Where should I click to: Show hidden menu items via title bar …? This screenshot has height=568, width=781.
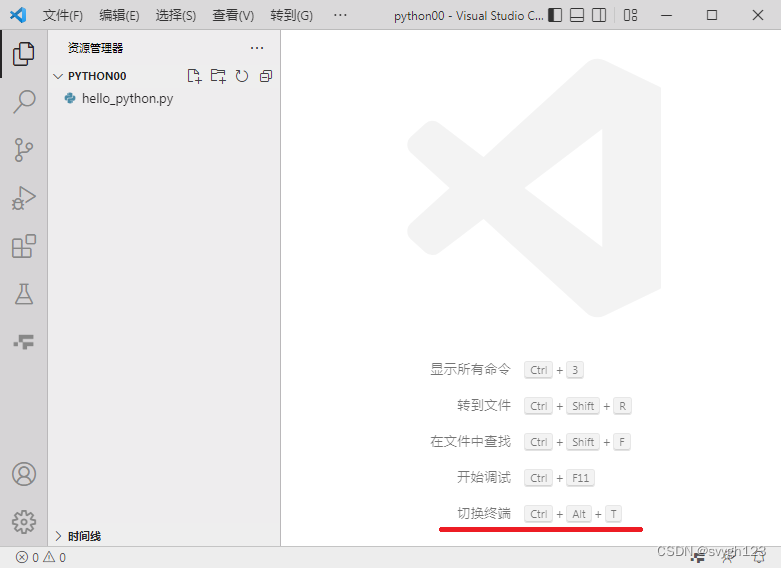pos(340,15)
